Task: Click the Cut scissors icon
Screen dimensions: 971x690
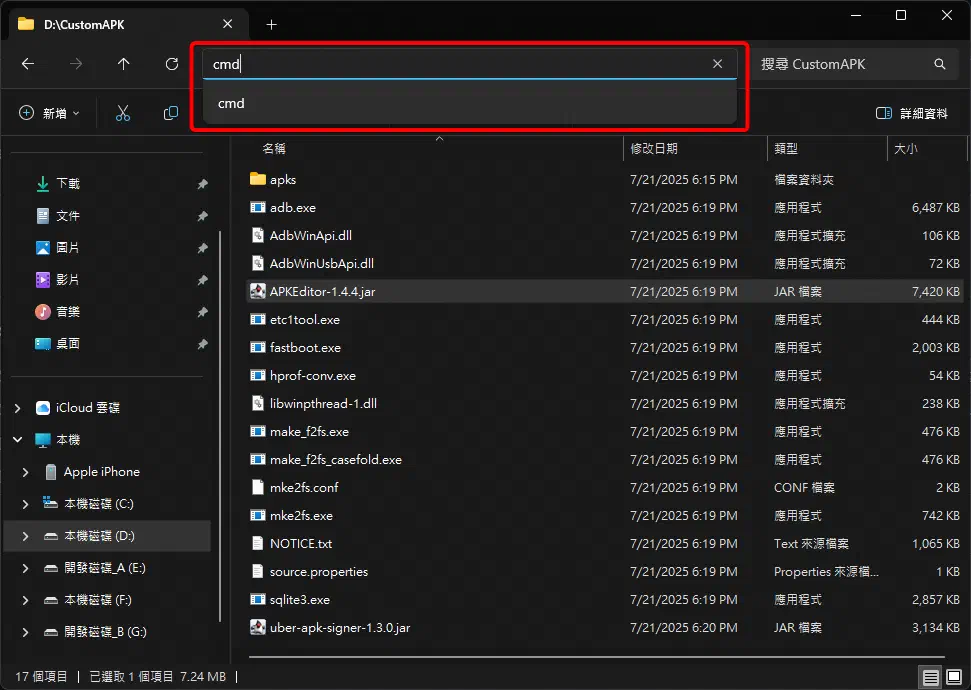Action: (123, 114)
